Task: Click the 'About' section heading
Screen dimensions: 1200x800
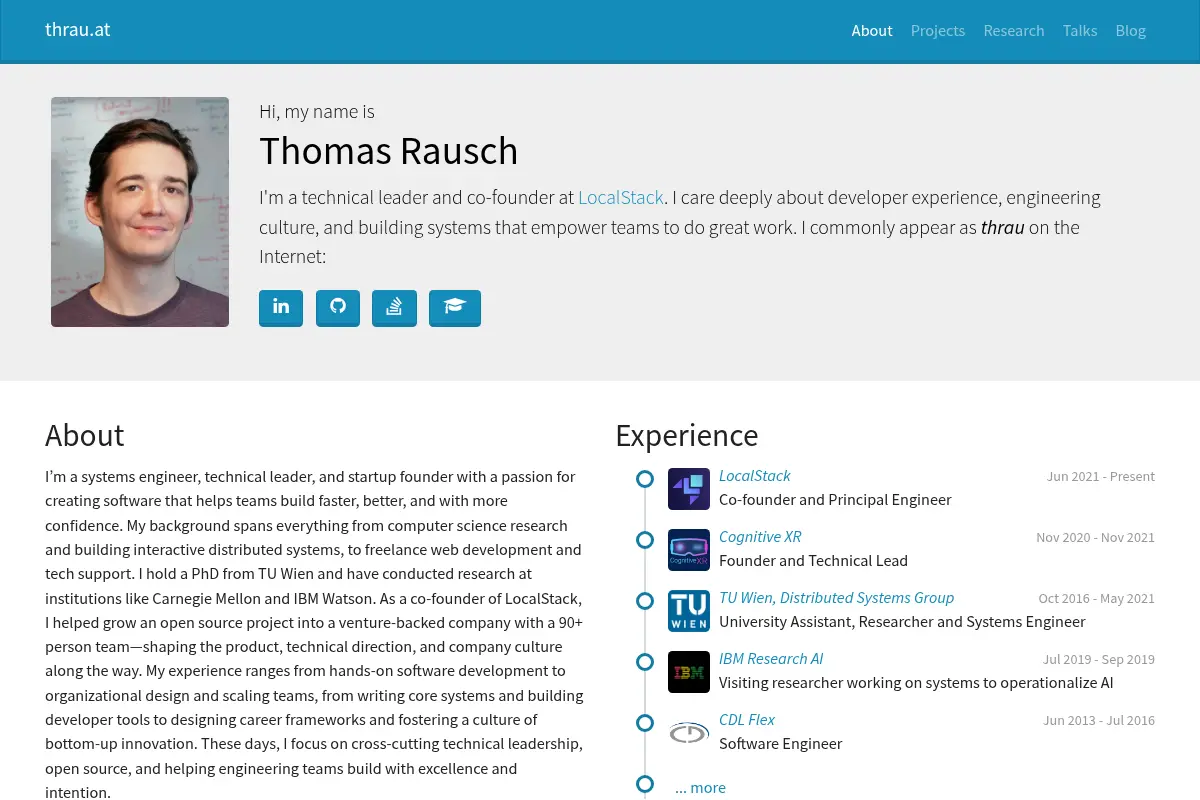Action: (85, 436)
